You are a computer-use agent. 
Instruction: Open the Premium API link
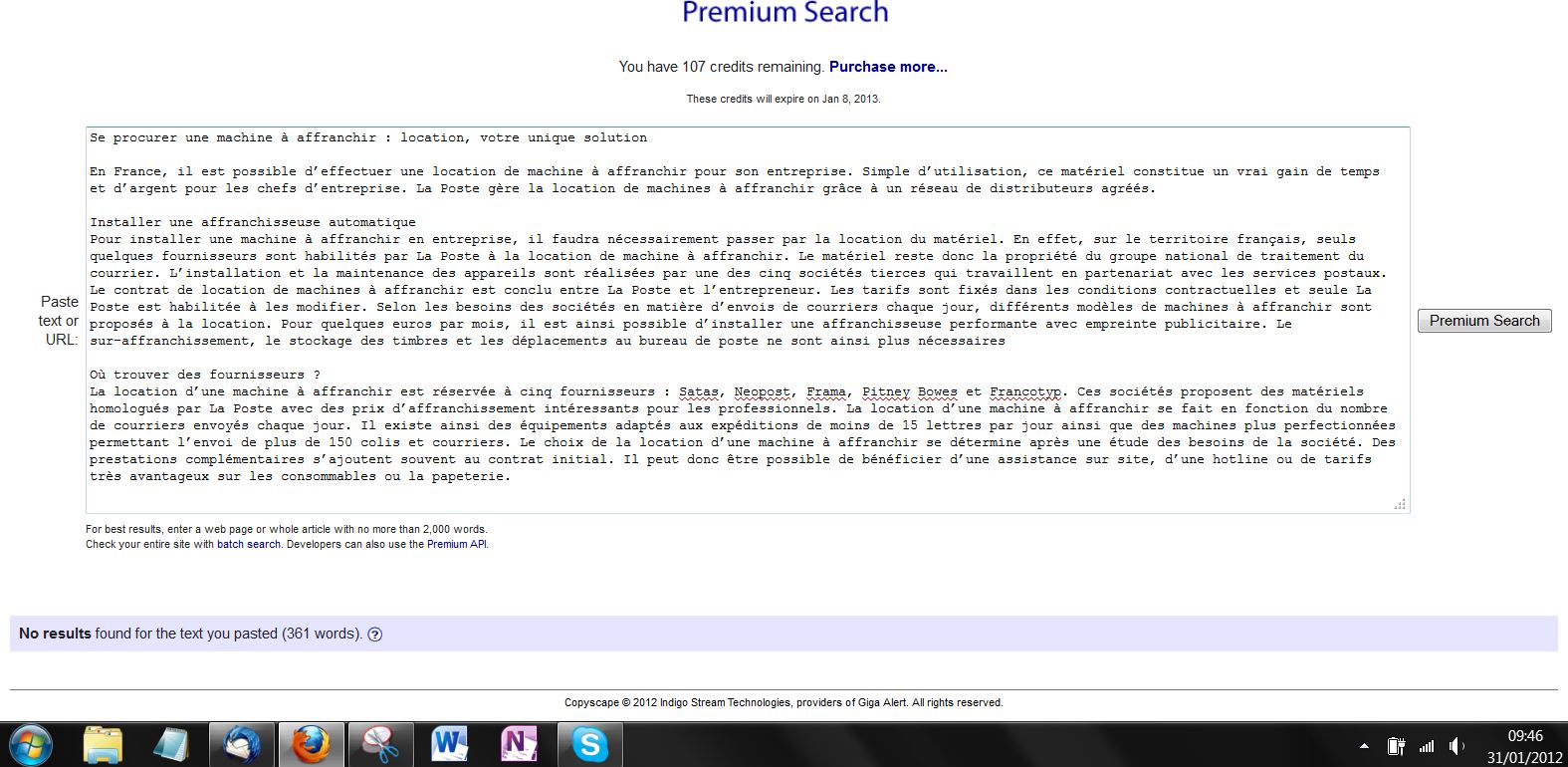(x=456, y=545)
